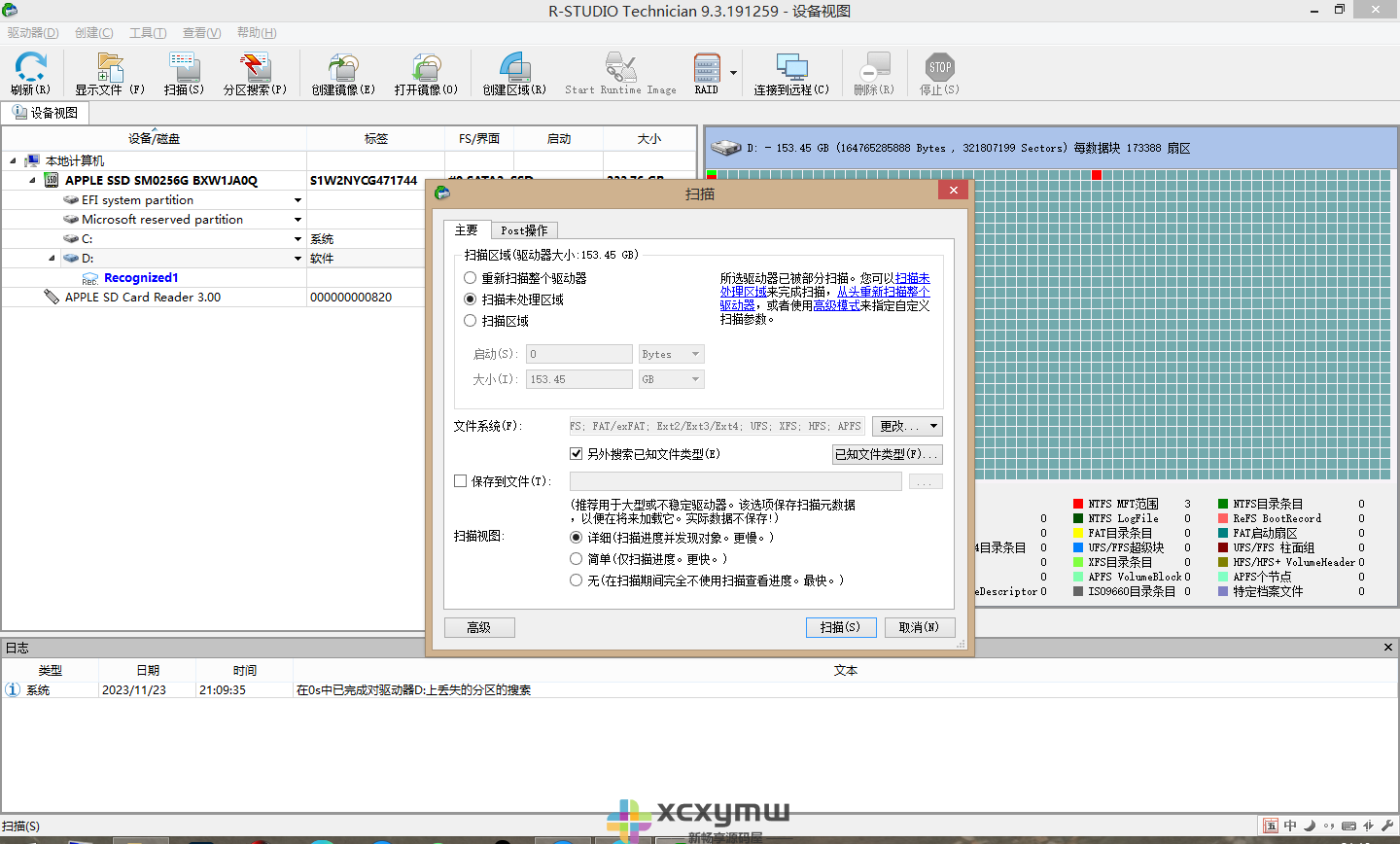Open the 查看(V) menu
The height and width of the screenshot is (844, 1400).
point(201,32)
